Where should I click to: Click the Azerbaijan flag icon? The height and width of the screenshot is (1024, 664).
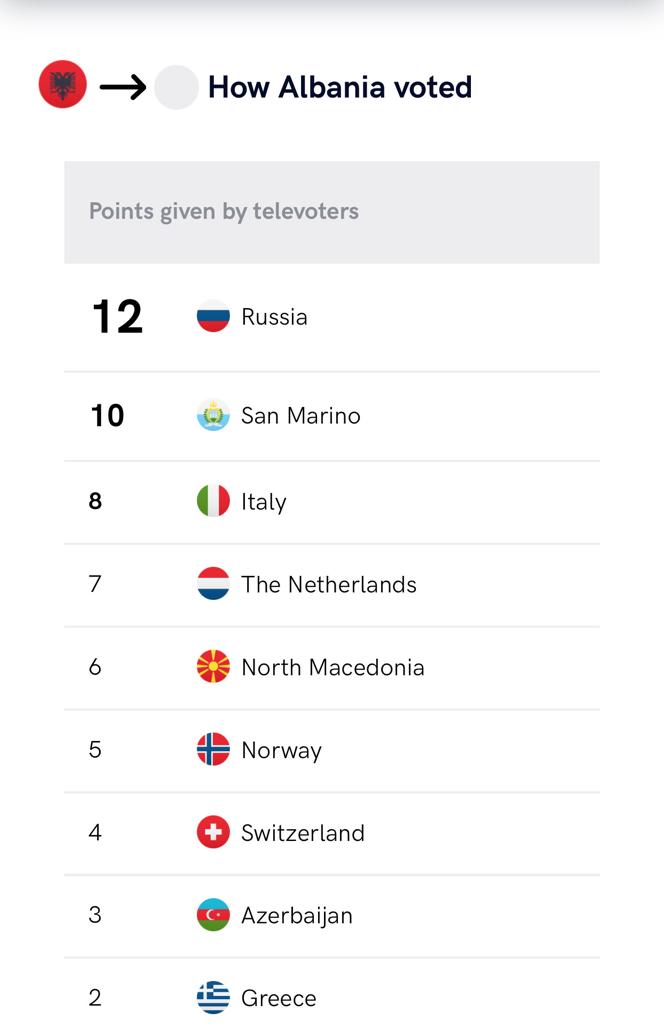(213, 915)
